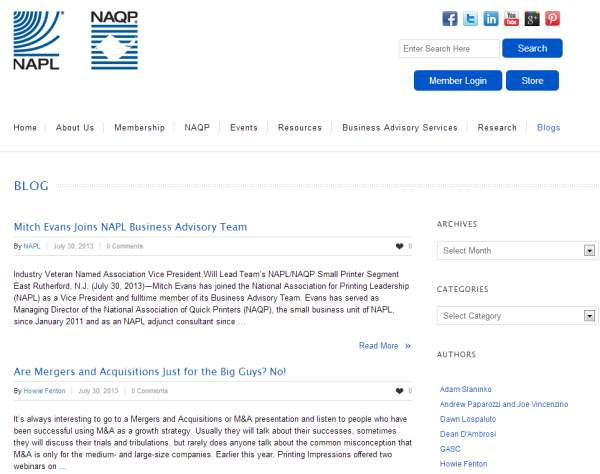Open 0 Comments on Mitch Evans post

(x=125, y=246)
